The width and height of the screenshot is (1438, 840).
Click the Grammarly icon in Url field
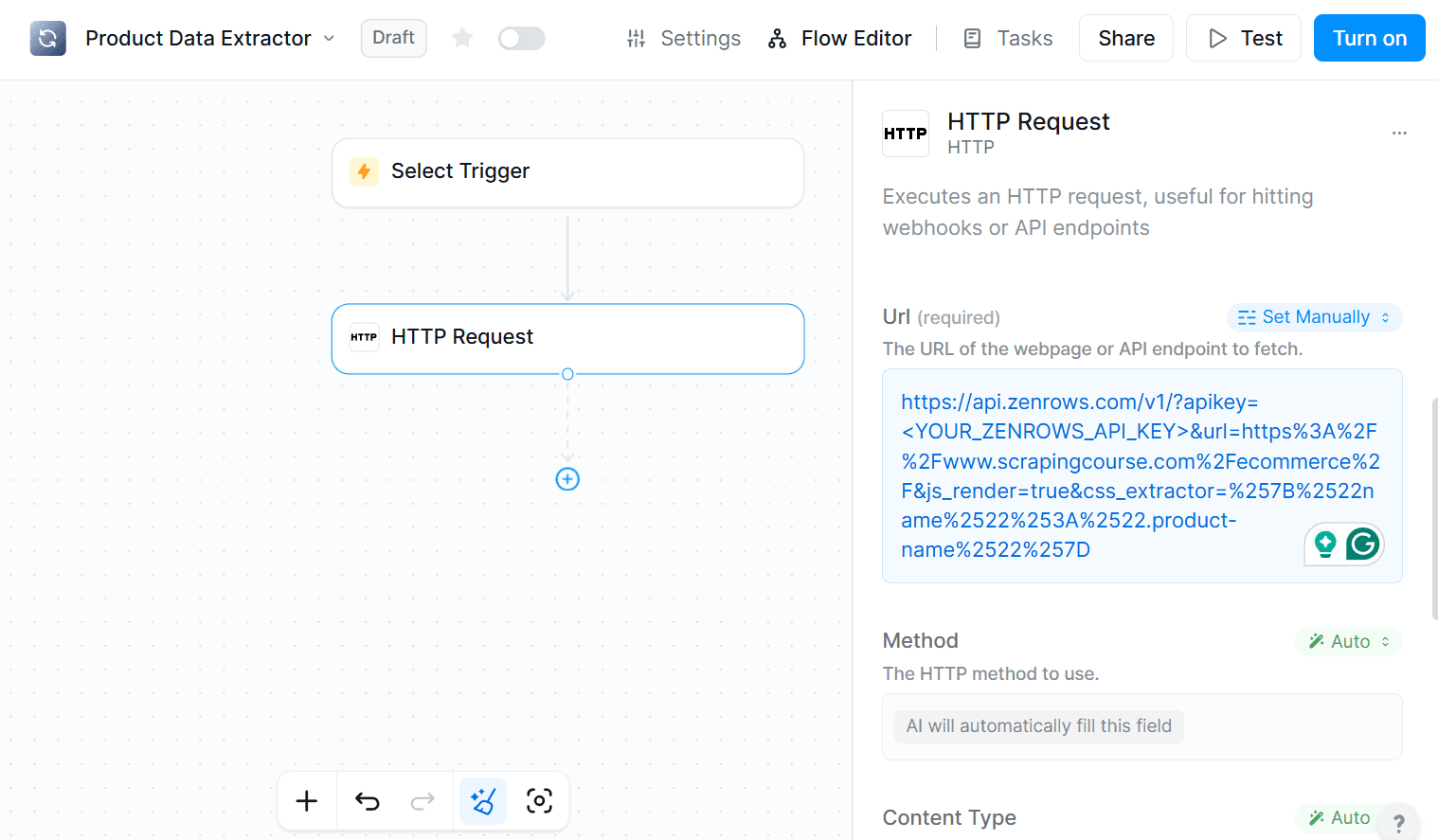click(1362, 544)
